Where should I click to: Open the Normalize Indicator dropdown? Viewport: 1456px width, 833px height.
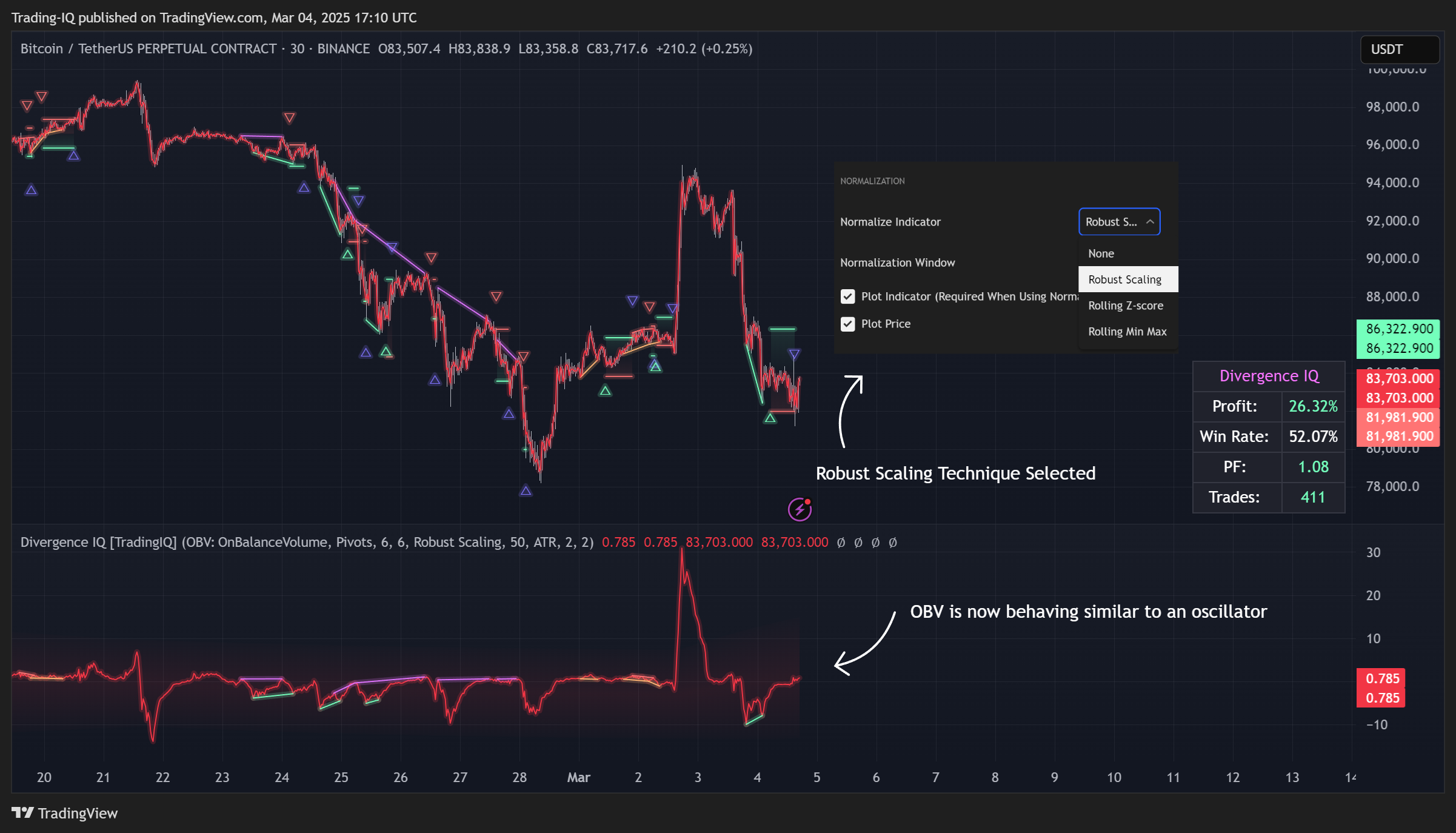click(1119, 221)
